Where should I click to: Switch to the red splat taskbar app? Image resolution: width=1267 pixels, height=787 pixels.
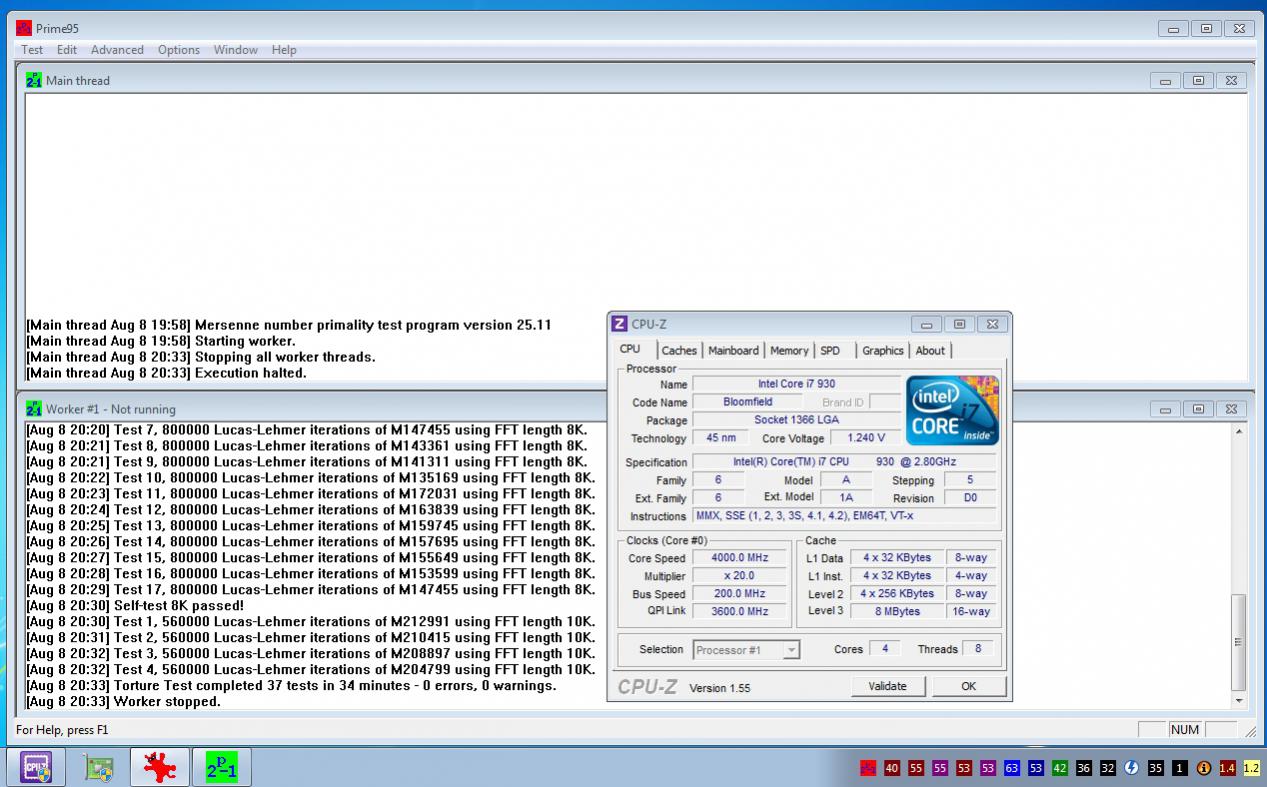159,767
